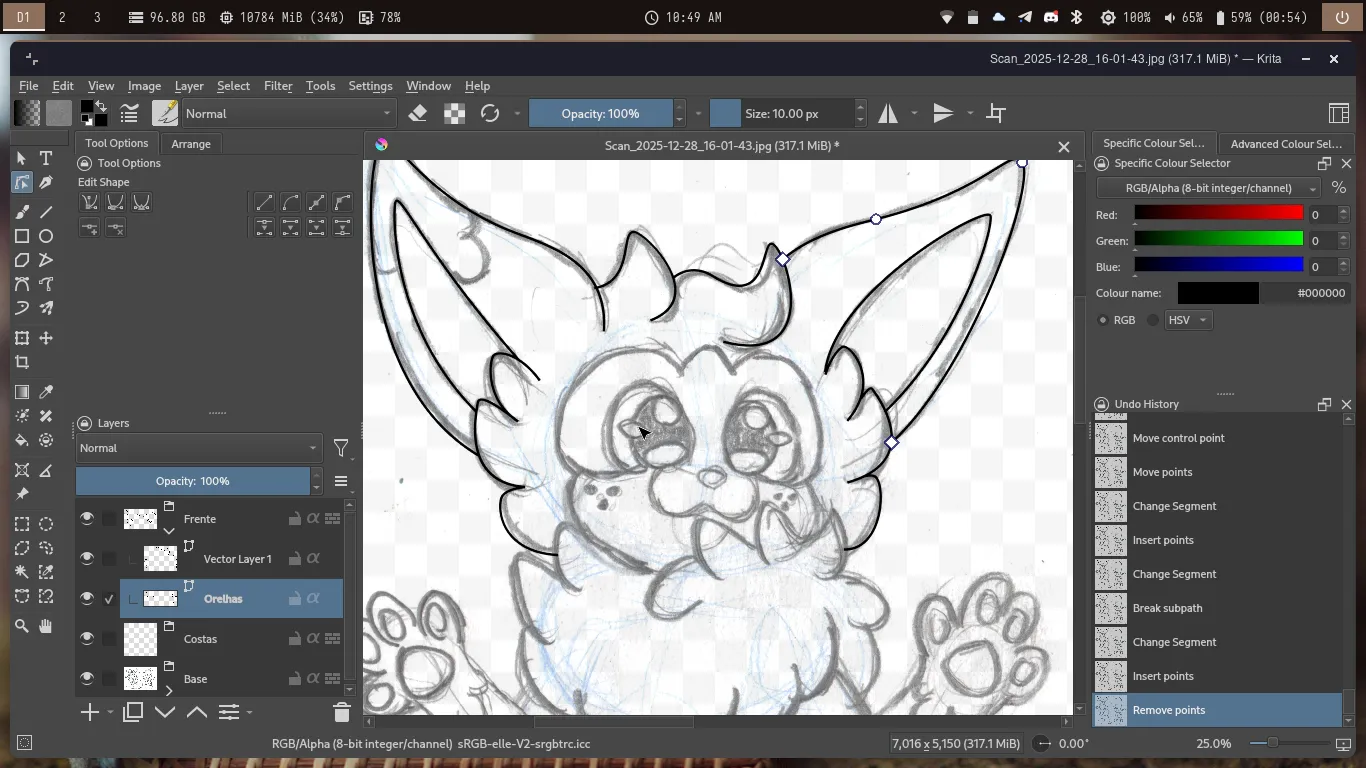Expand the Base group layer
This screenshot has width=1366, height=768.
coord(169,690)
